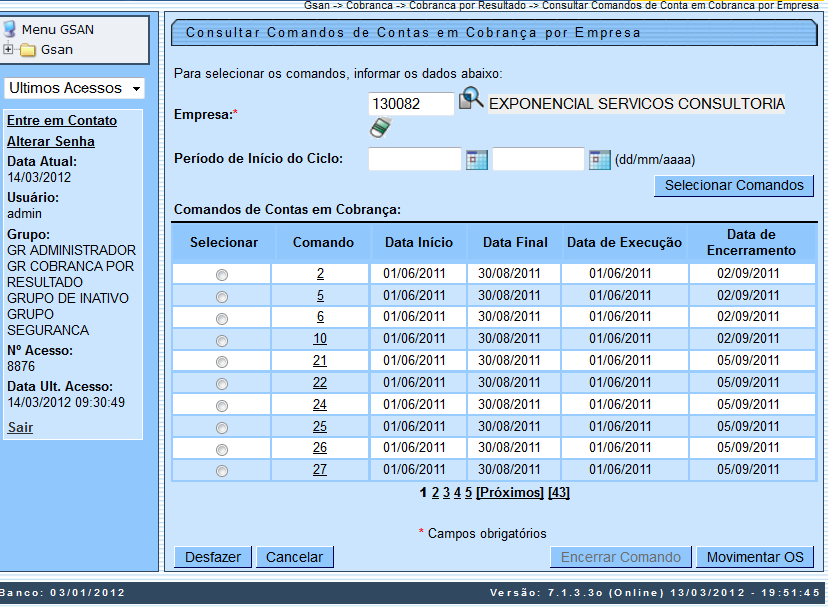Click the Movimentar OS button
The height and width of the screenshot is (608, 828).
pos(755,557)
